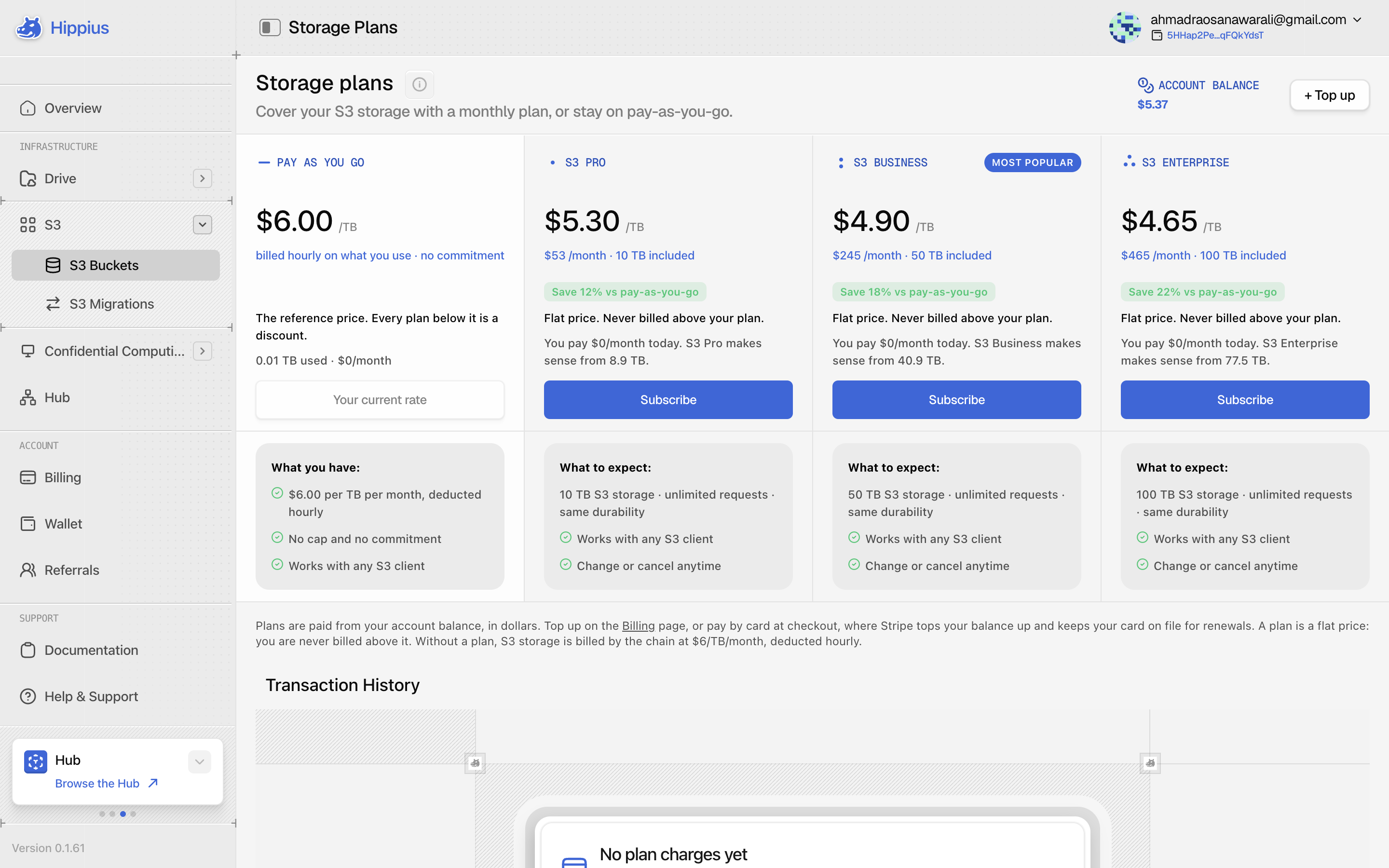Open the storage plans info icon
The height and width of the screenshot is (868, 1389).
pos(420,84)
